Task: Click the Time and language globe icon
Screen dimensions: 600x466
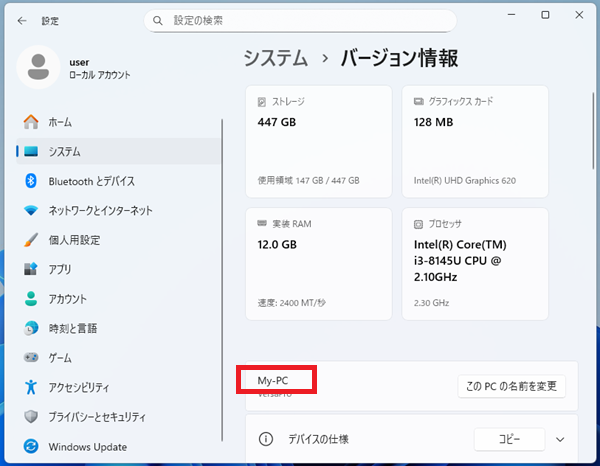Action: [x=31, y=328]
